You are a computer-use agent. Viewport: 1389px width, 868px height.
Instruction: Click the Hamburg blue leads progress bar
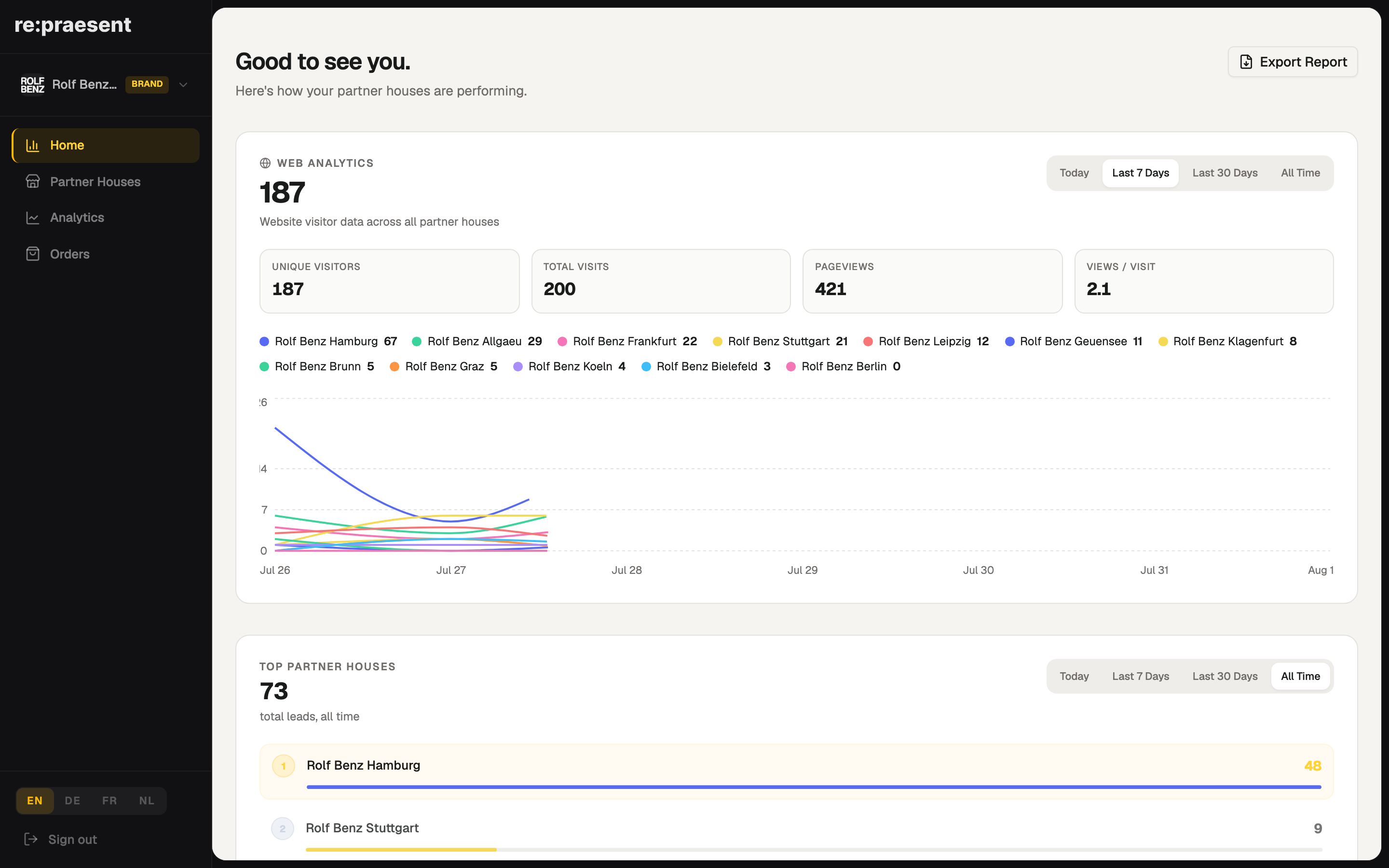pos(814,787)
